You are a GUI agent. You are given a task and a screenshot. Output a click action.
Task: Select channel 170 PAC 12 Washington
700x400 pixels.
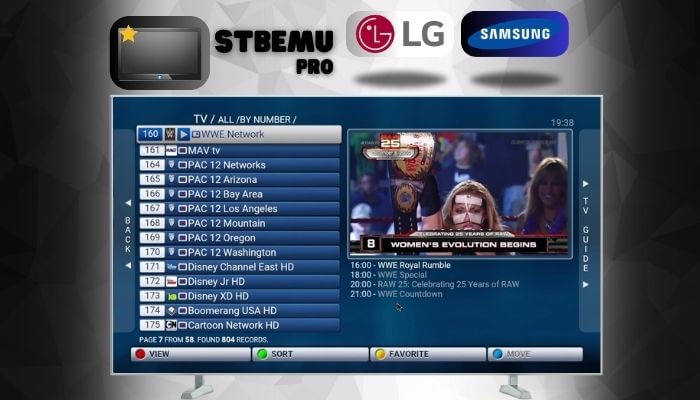pos(240,252)
